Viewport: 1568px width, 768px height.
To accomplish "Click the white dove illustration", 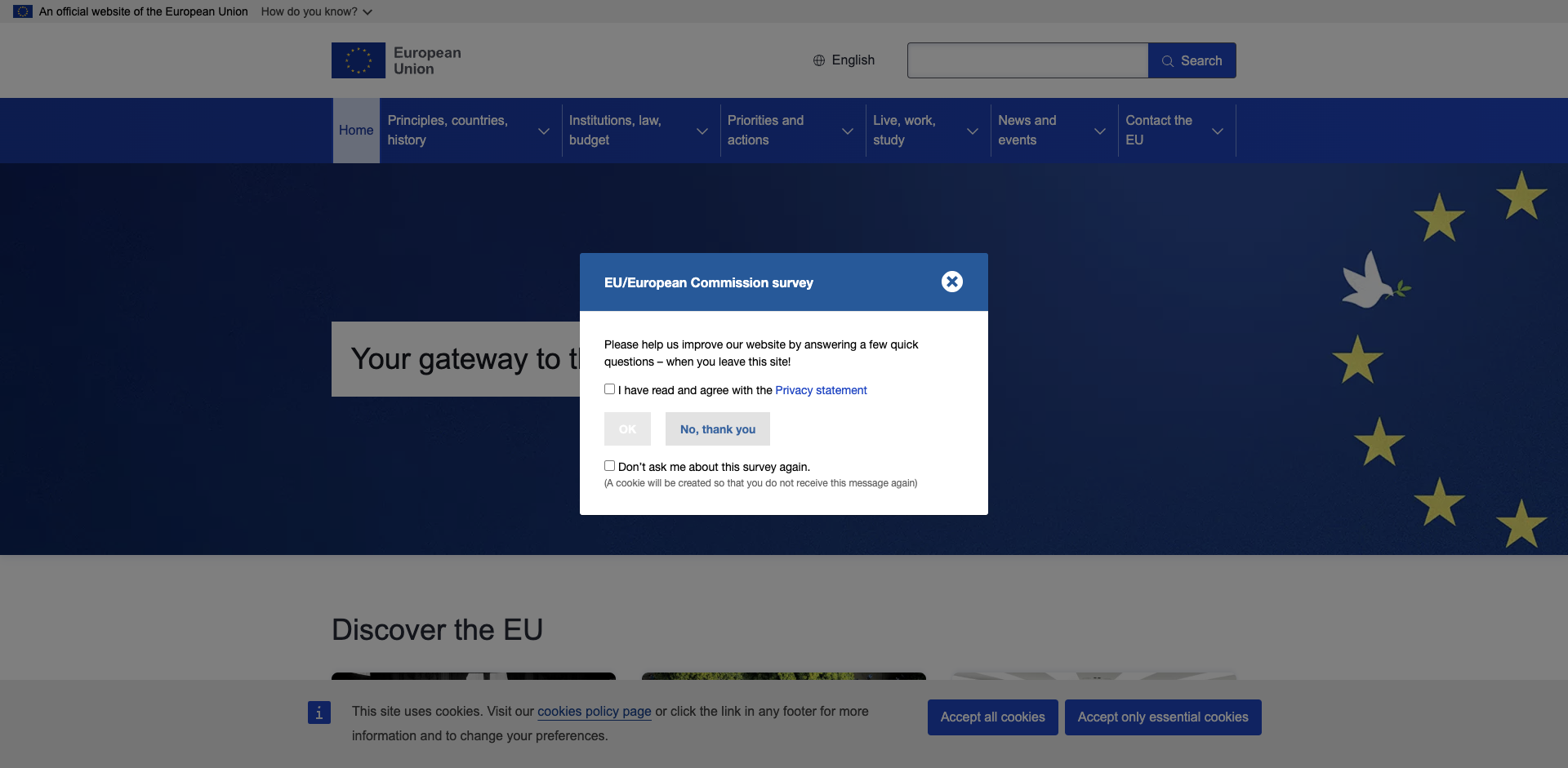I will pos(1374,282).
